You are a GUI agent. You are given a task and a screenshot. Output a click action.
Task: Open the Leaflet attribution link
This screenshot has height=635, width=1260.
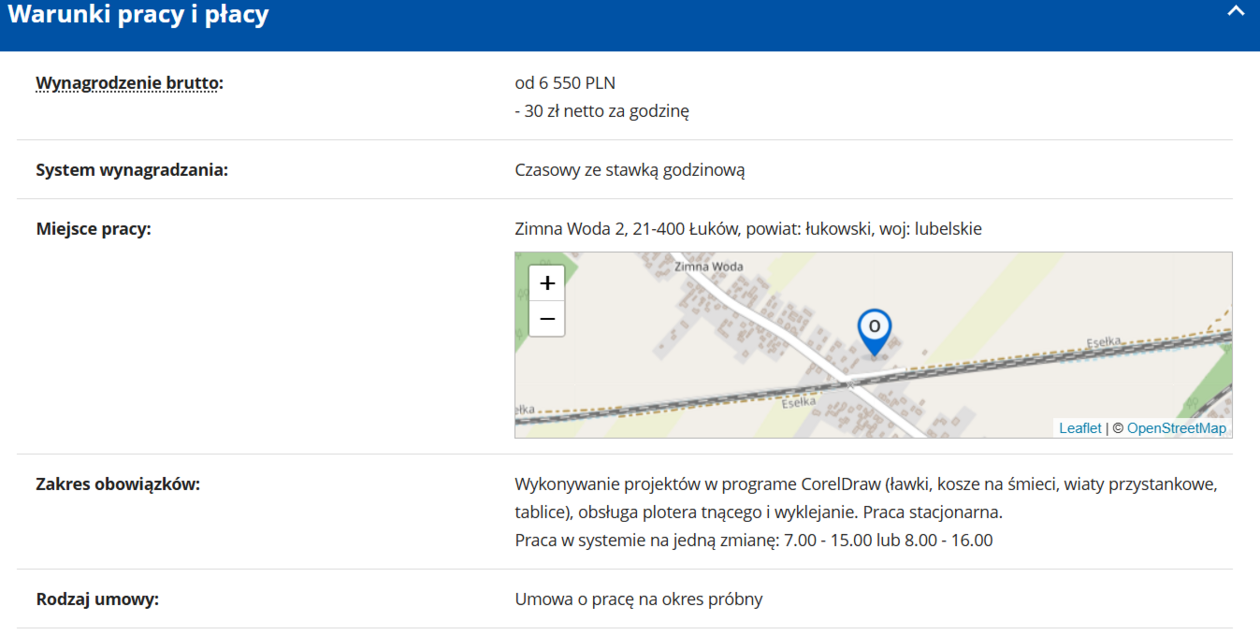tap(1080, 428)
